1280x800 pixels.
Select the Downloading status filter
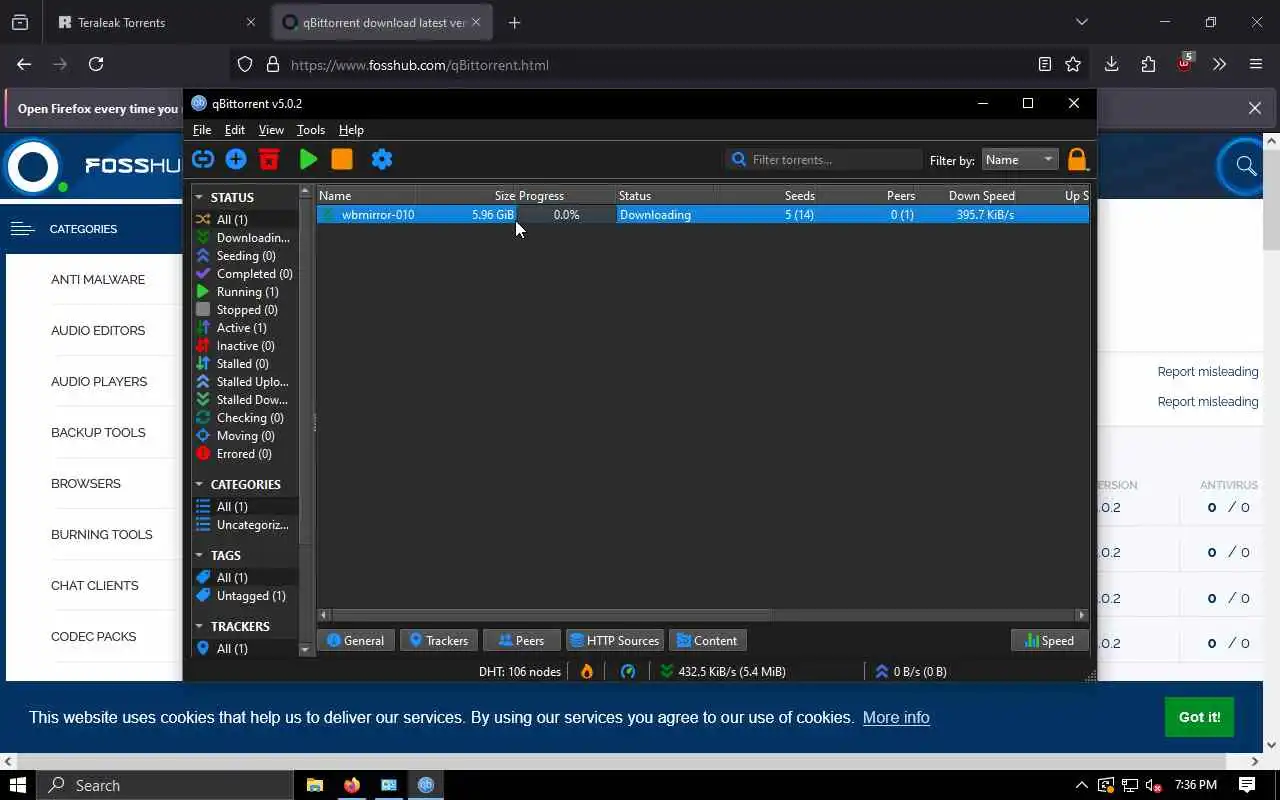click(245, 237)
